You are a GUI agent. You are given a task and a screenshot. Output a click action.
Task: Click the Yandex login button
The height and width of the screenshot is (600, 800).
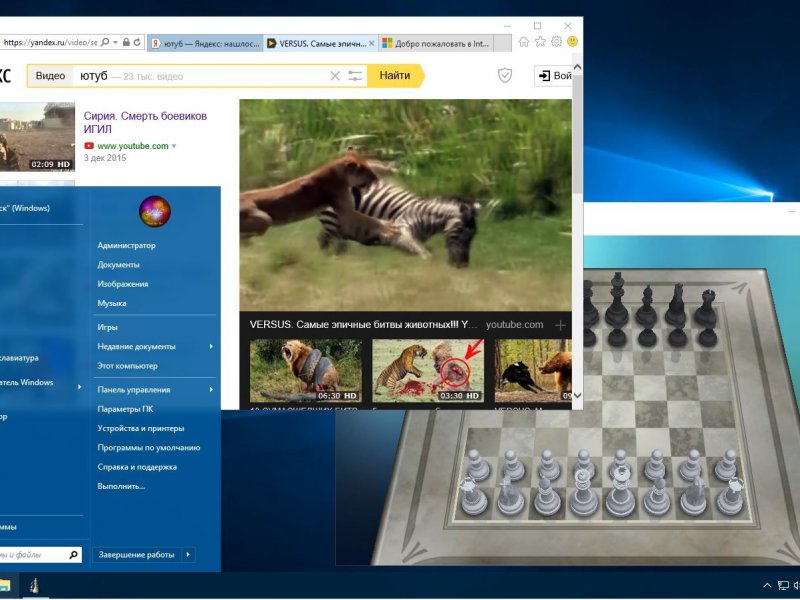[x=553, y=76]
